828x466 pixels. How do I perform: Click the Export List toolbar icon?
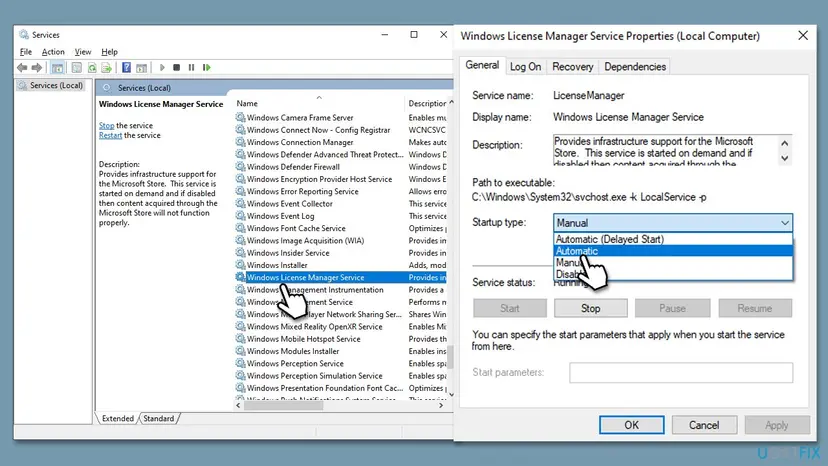107,68
